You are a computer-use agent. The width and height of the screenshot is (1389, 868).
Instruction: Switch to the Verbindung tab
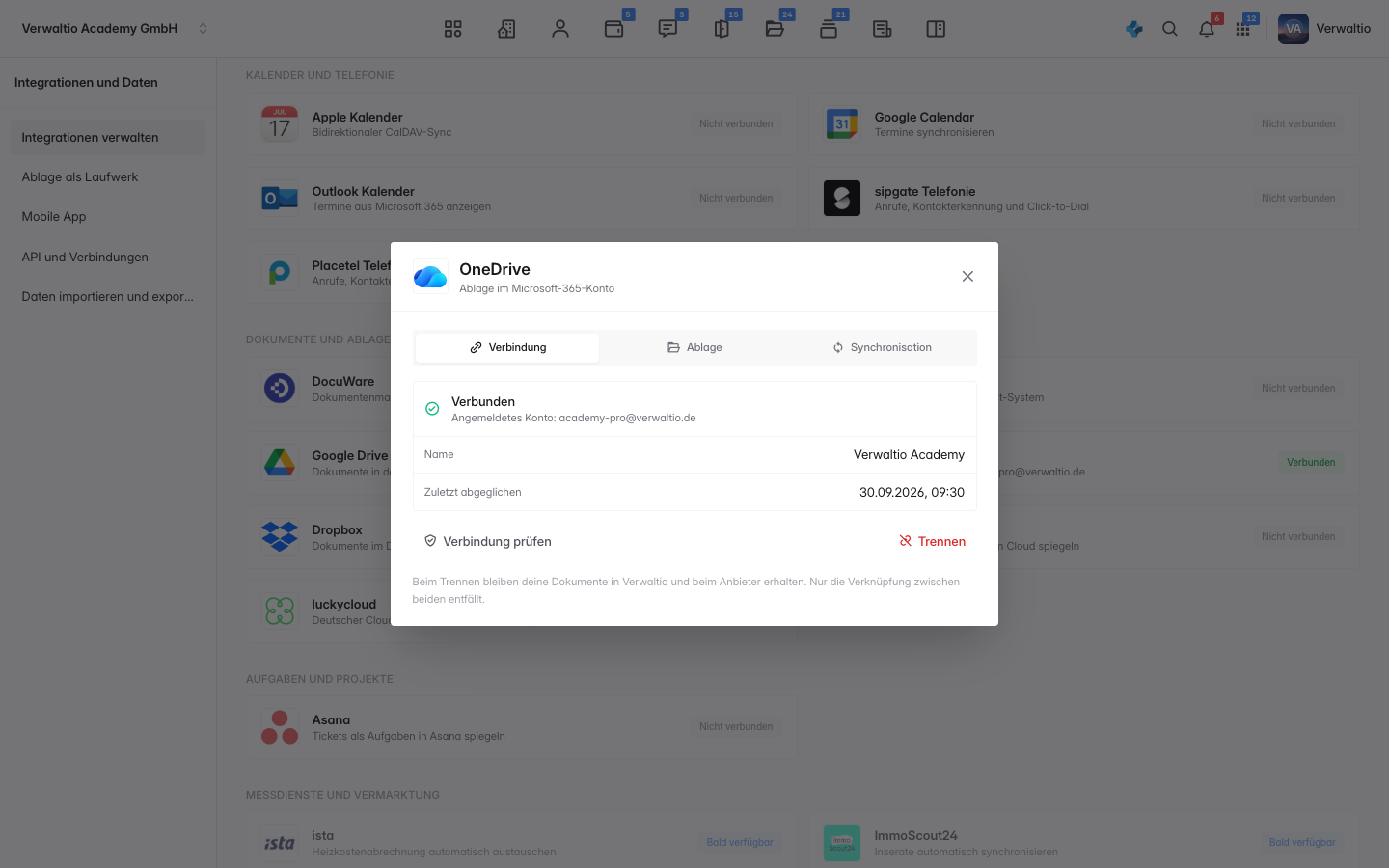coord(507,347)
